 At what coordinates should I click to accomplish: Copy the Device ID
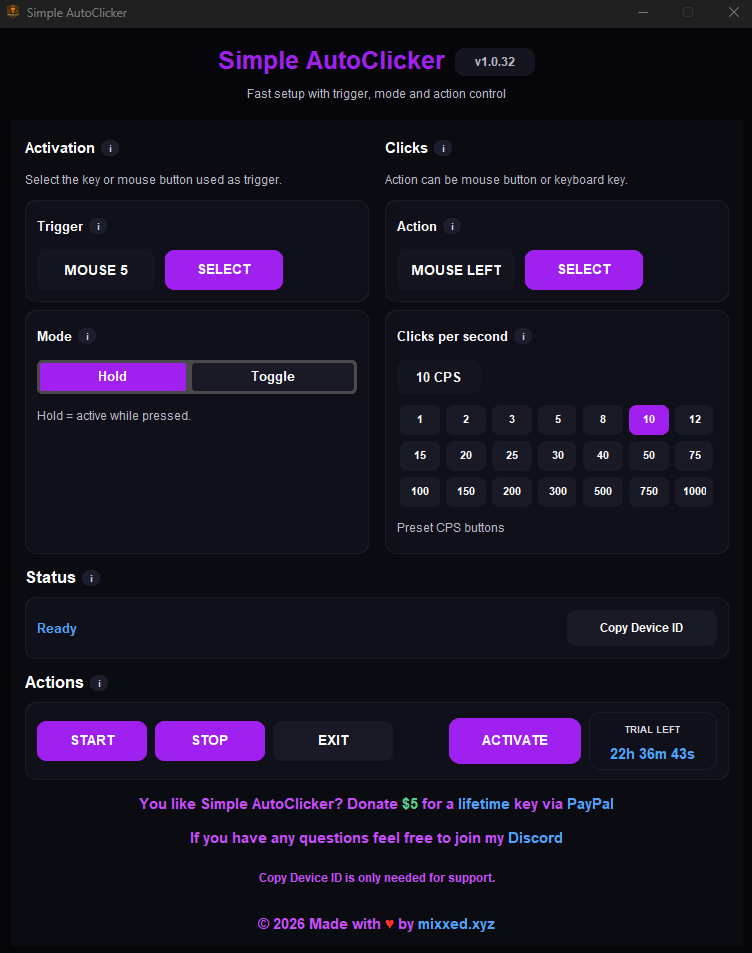tap(641, 628)
